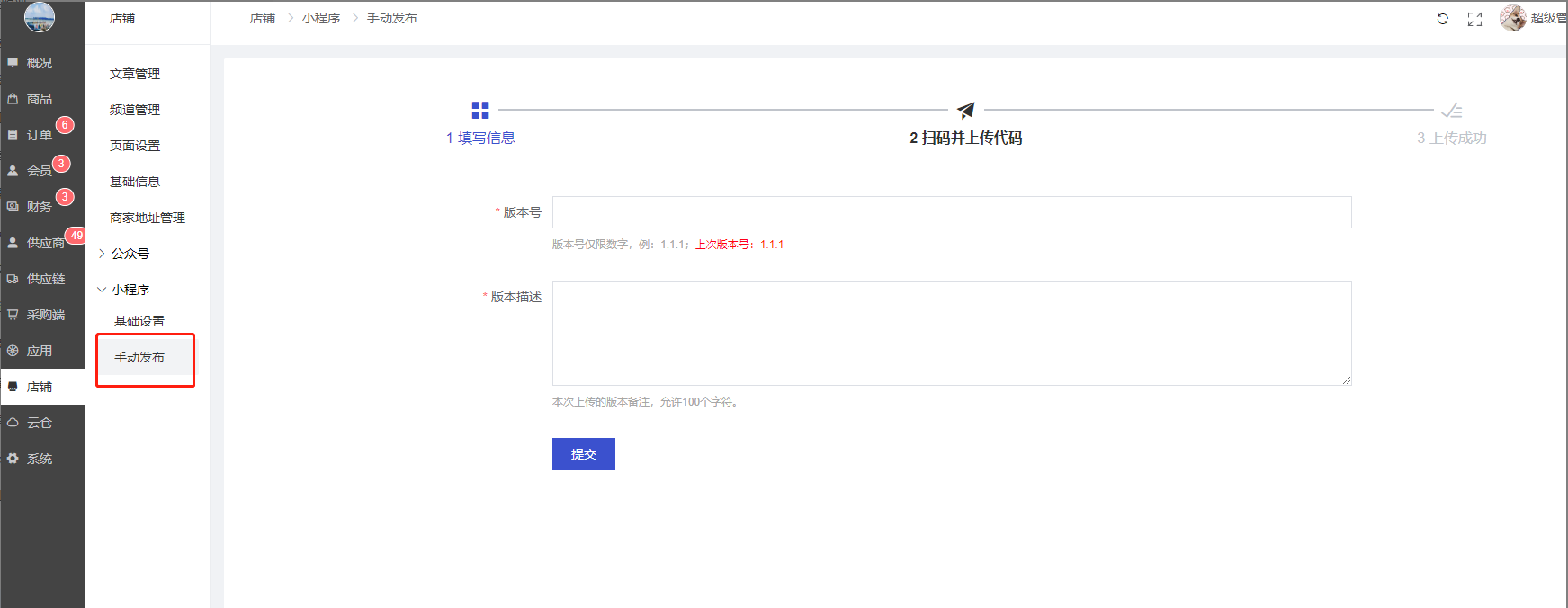
Task: Open 文章管理 menu item
Action: click(135, 74)
